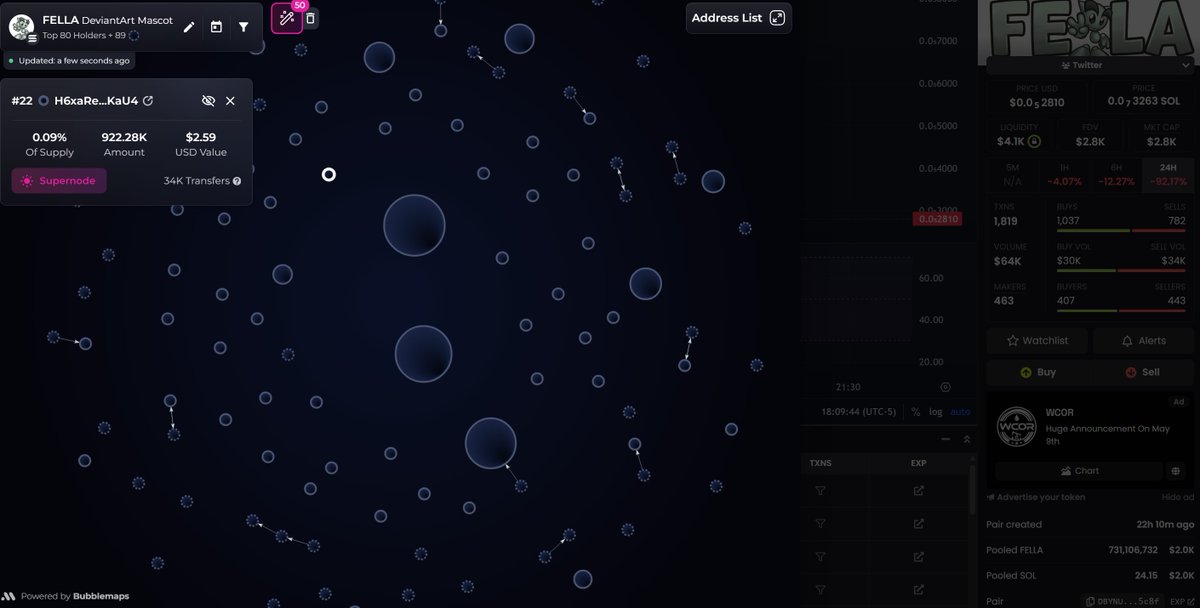The image size is (1200, 608).
Task: Select the 1H timeframe tab
Action: point(1064,175)
